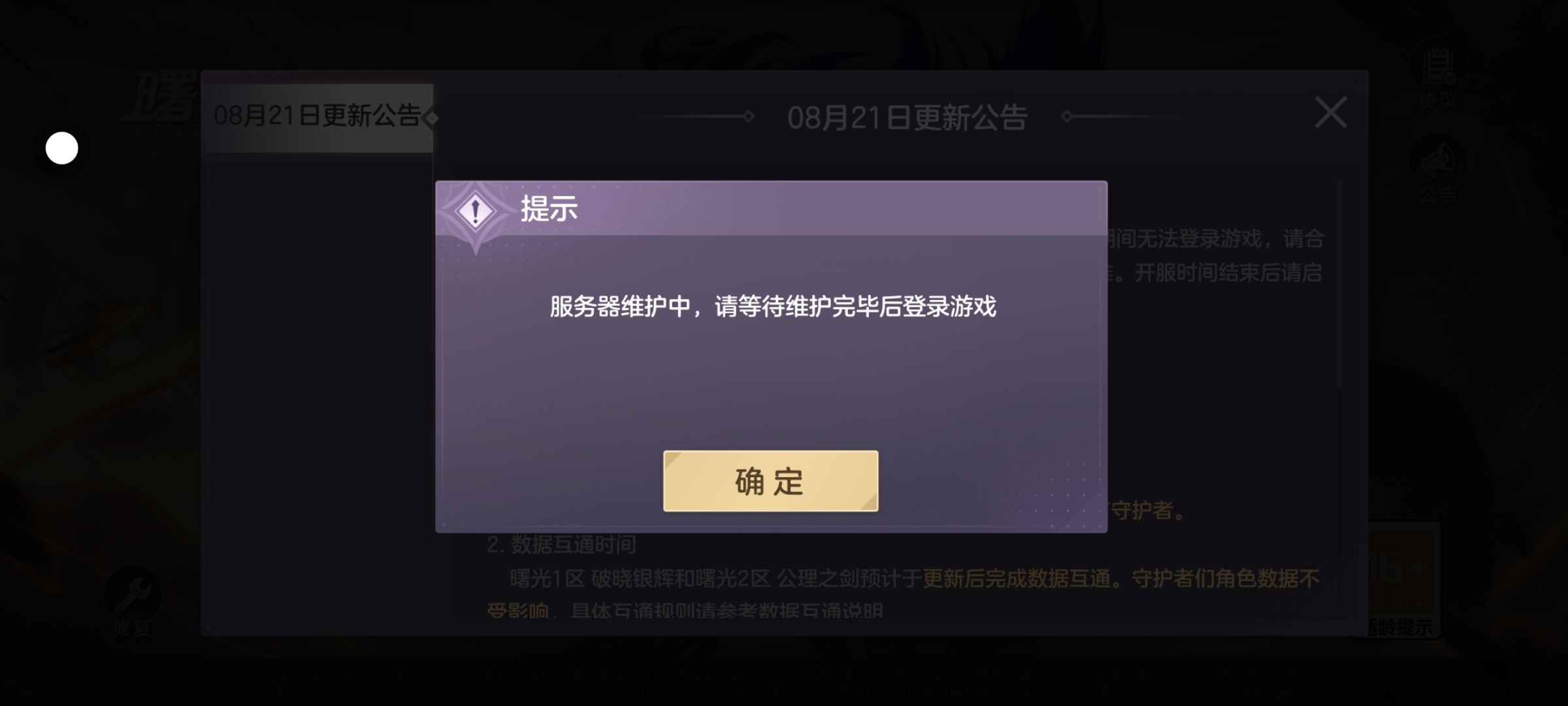
Task: Select the 08月21日更新公告 tab on the left
Action: click(318, 118)
